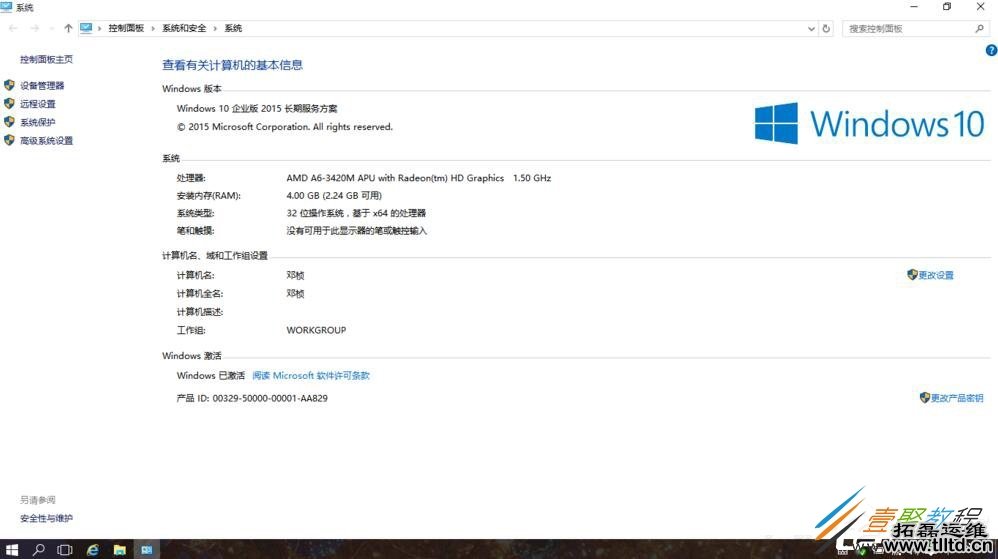The height and width of the screenshot is (559, 998).
Task: Select Control Panel breadcrumb segment
Action: [126, 28]
